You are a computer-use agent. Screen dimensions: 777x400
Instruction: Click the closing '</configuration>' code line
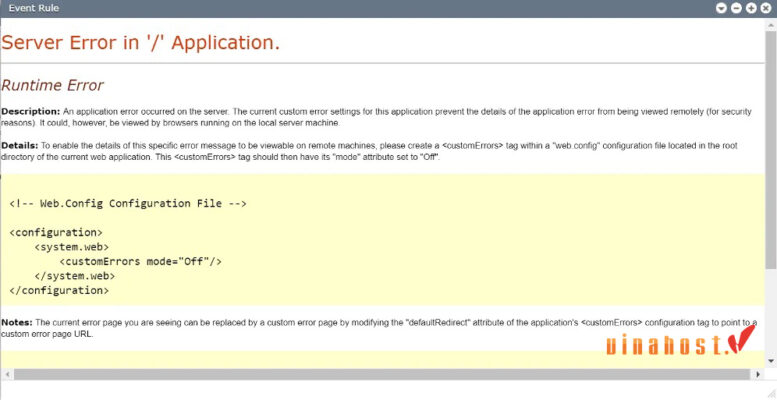pyautogui.click(x=59, y=290)
